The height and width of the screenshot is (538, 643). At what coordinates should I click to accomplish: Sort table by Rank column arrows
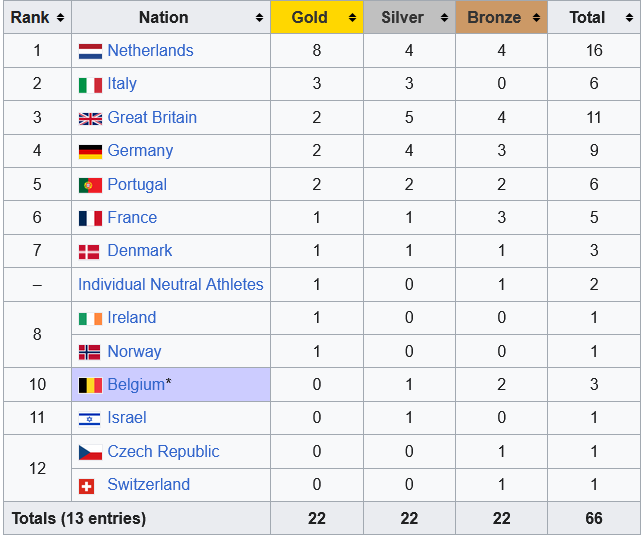tap(60, 18)
